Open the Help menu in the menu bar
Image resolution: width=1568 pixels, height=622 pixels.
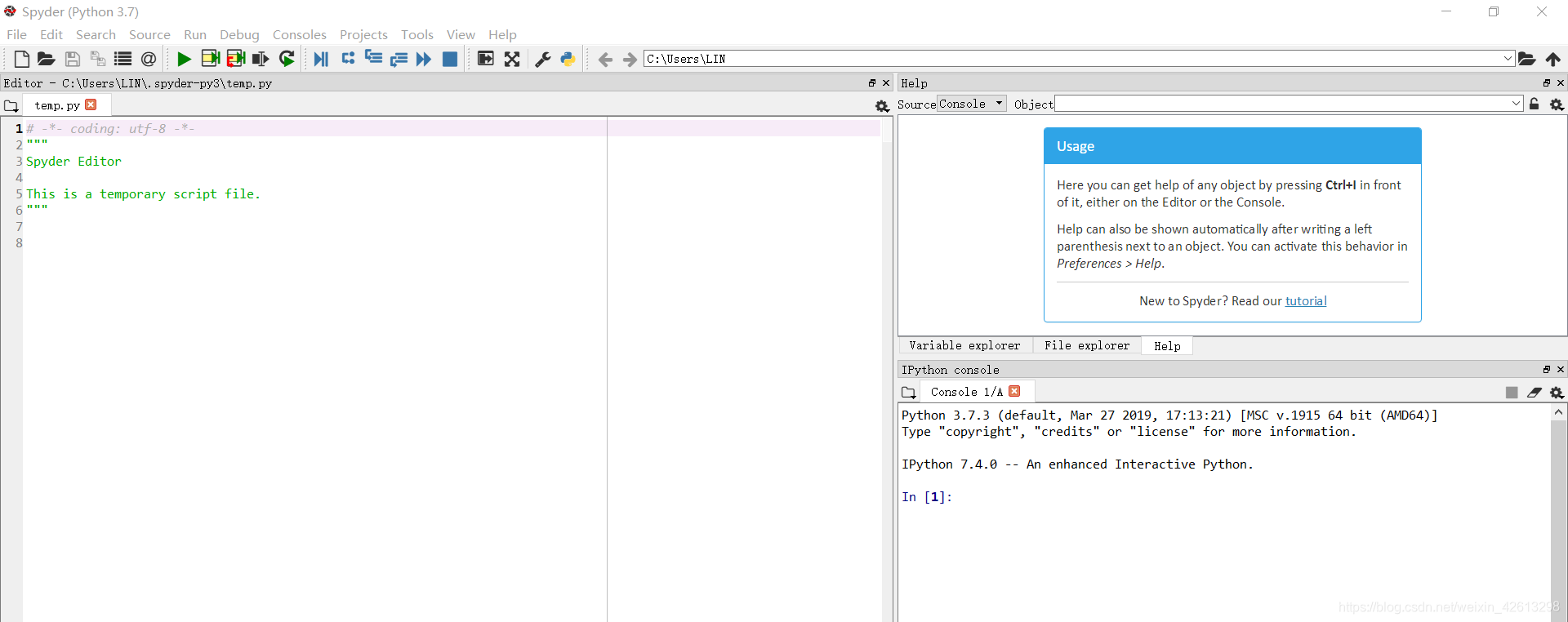502,34
